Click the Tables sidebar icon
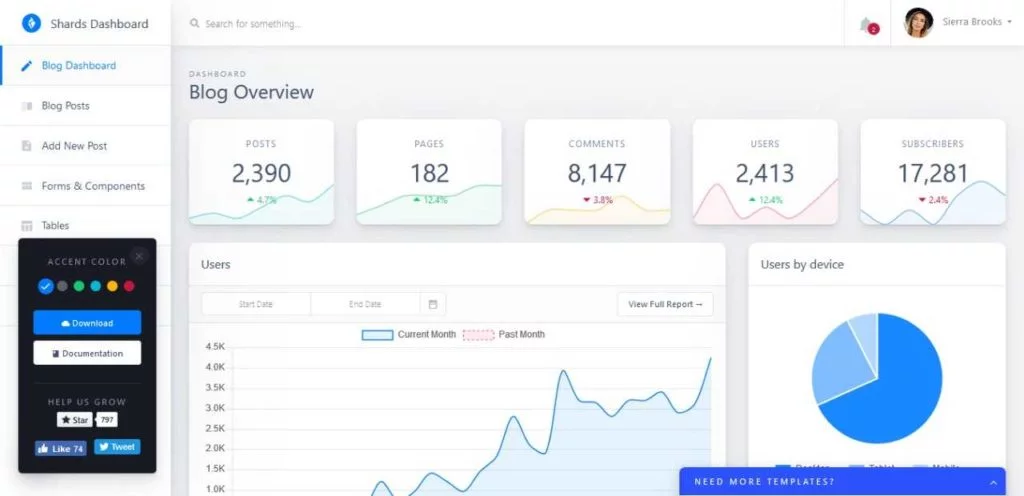The image size is (1024, 496). click(27, 226)
